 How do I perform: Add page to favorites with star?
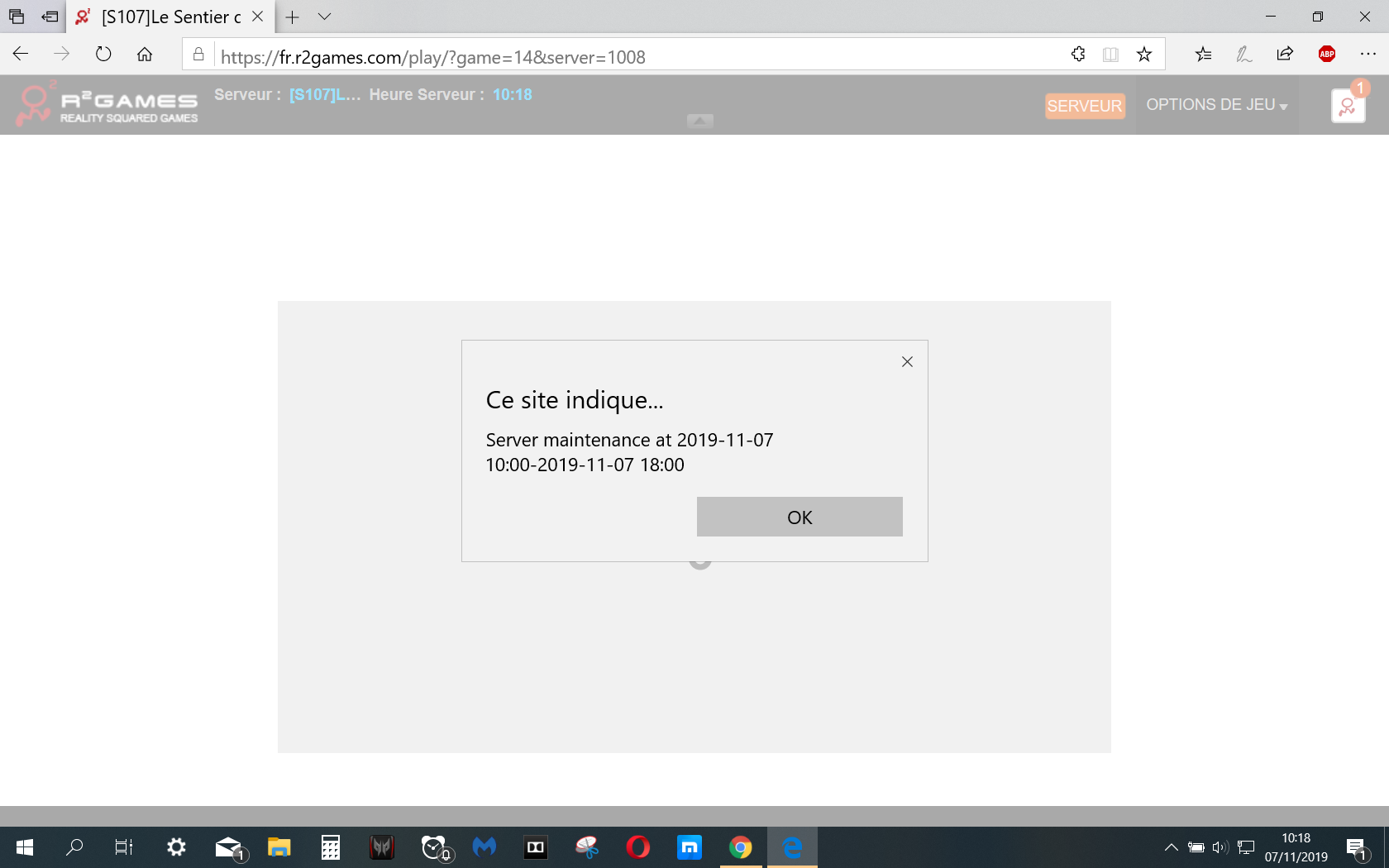coord(1144,55)
